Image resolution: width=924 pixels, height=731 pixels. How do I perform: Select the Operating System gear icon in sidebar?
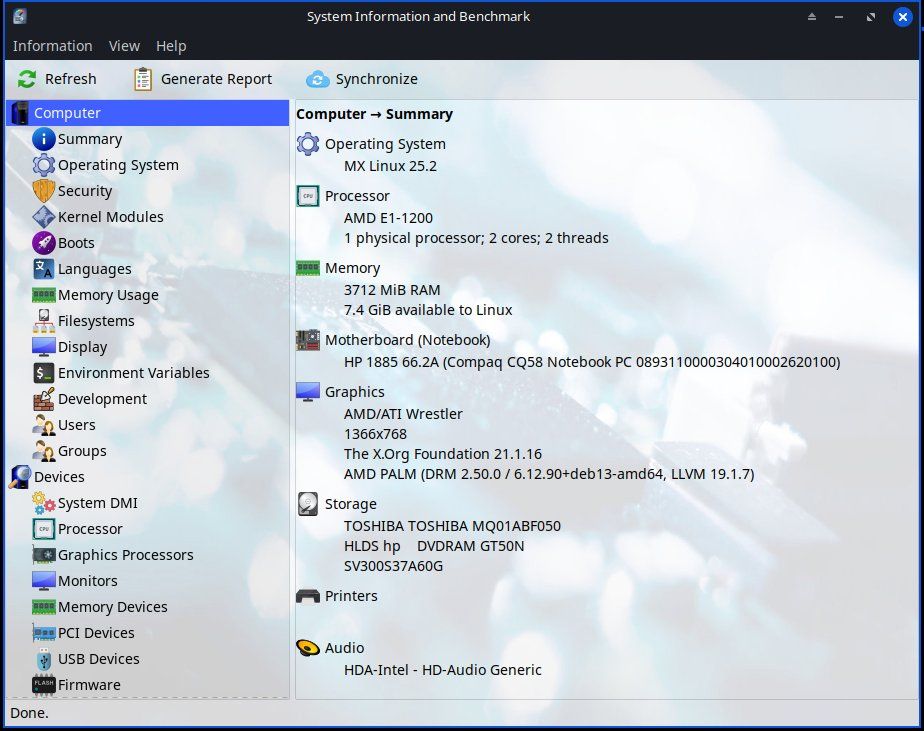tap(44, 165)
